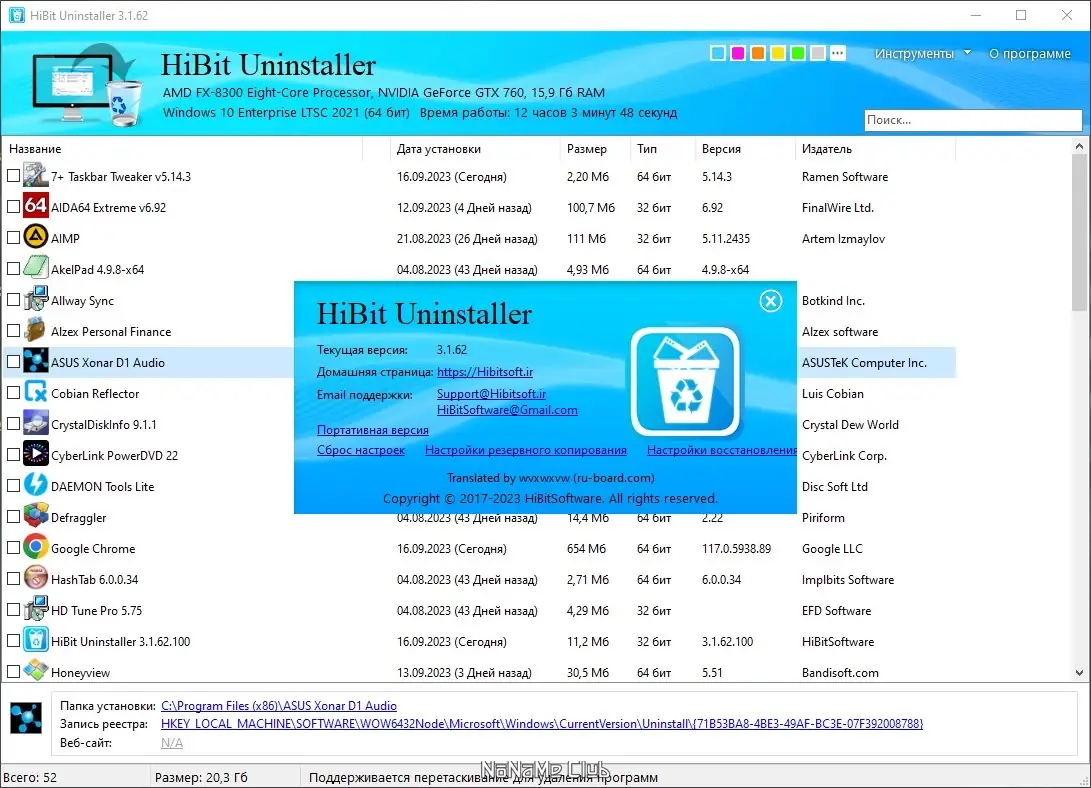The image size is (1091, 788).
Task: Click the HashTab icon
Action: [35, 579]
